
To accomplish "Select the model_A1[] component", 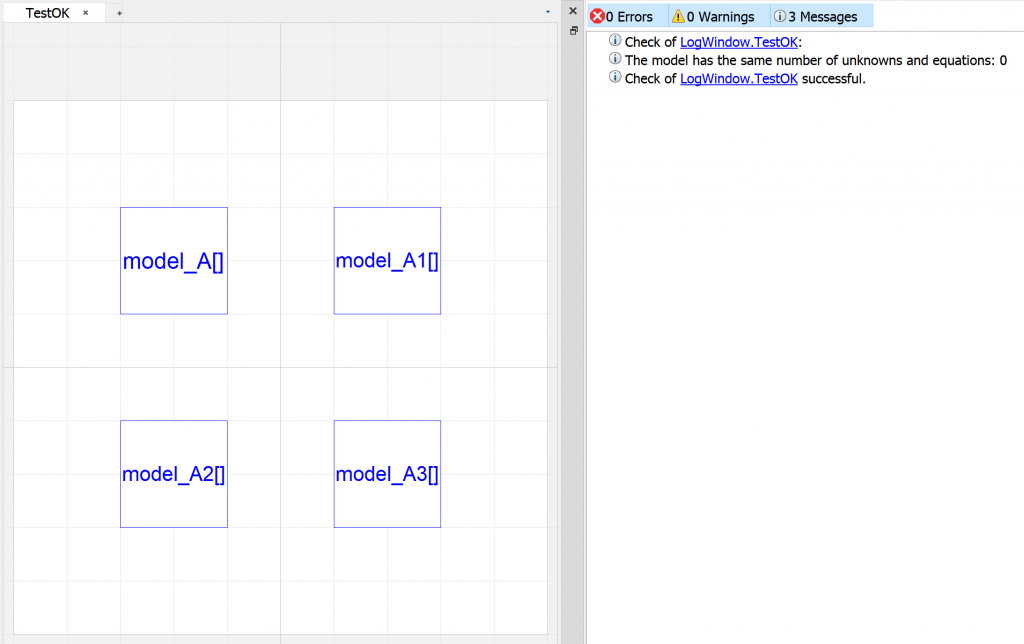I will (387, 261).
